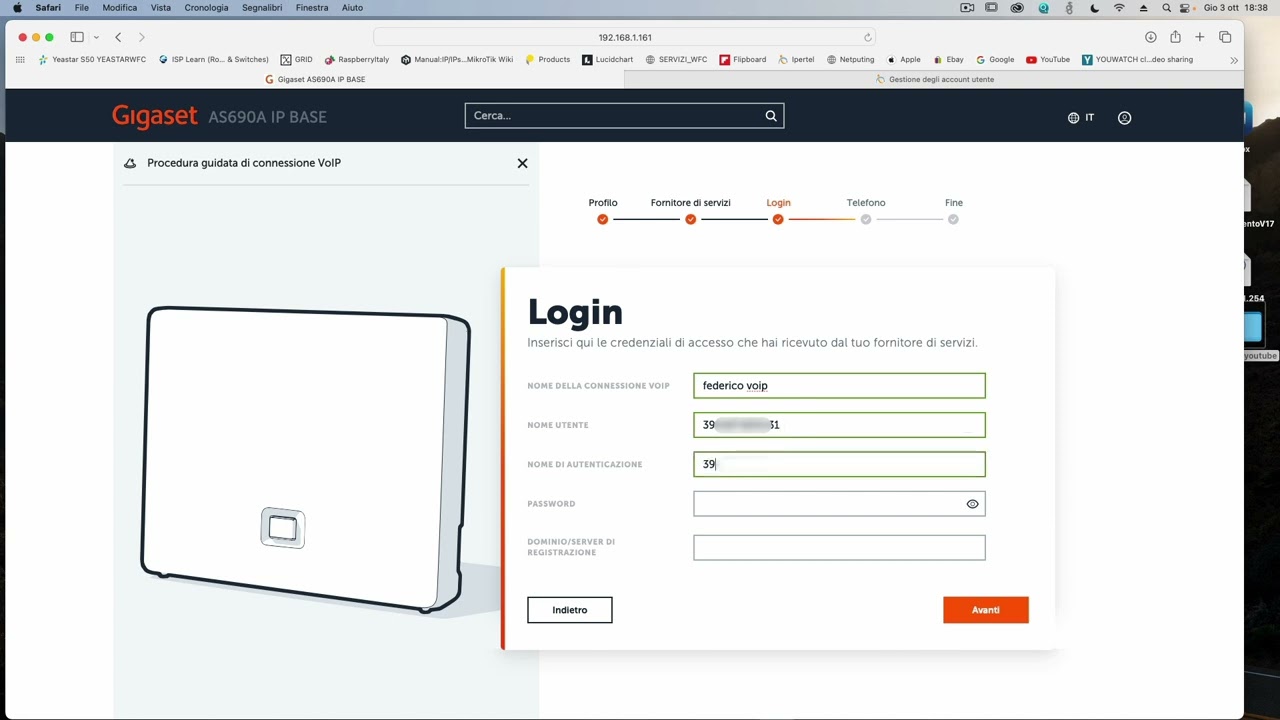This screenshot has height=720, width=1280.
Task: Click the moon Focus icon in menu bar
Action: [x=1094, y=8]
